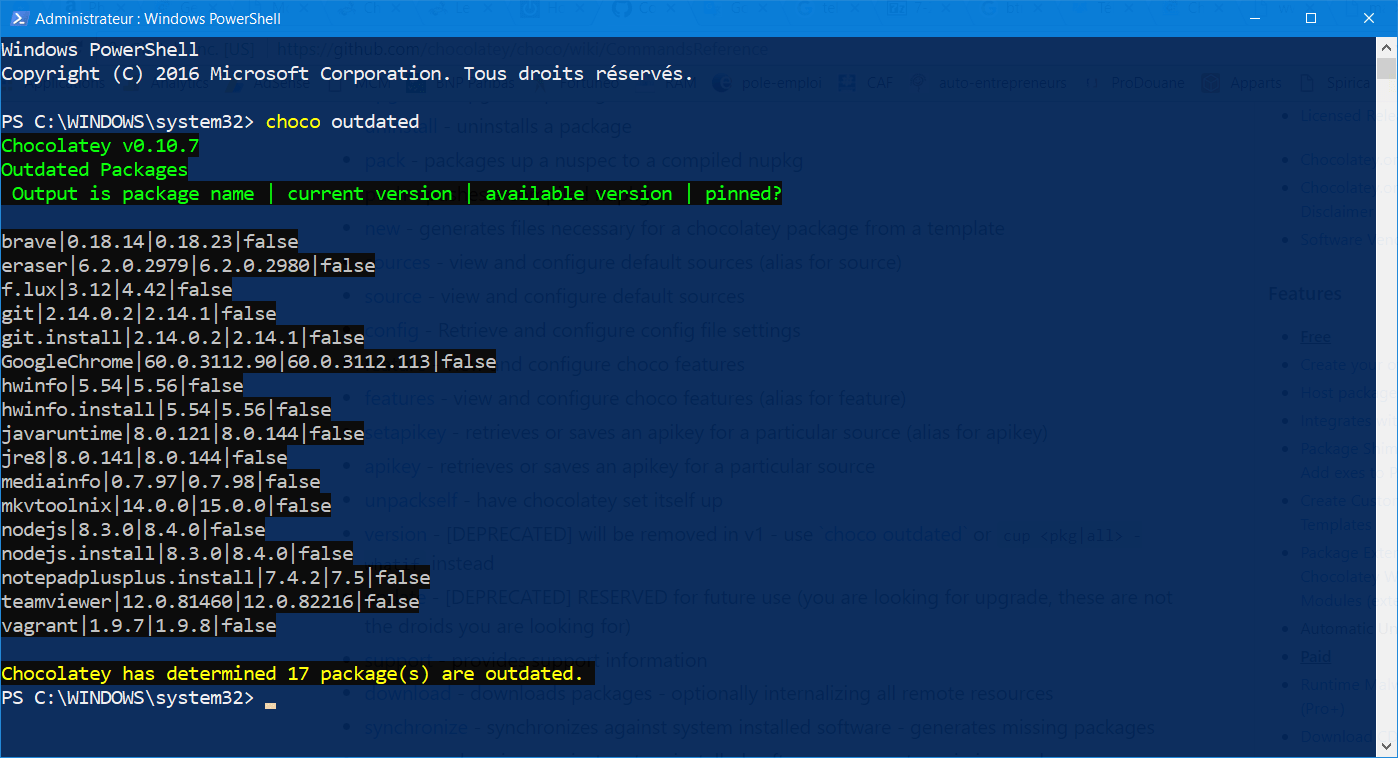Select the GoogleChrome 60.0.3112.90 row
Screen dimensions: 1398x758
[249, 362]
